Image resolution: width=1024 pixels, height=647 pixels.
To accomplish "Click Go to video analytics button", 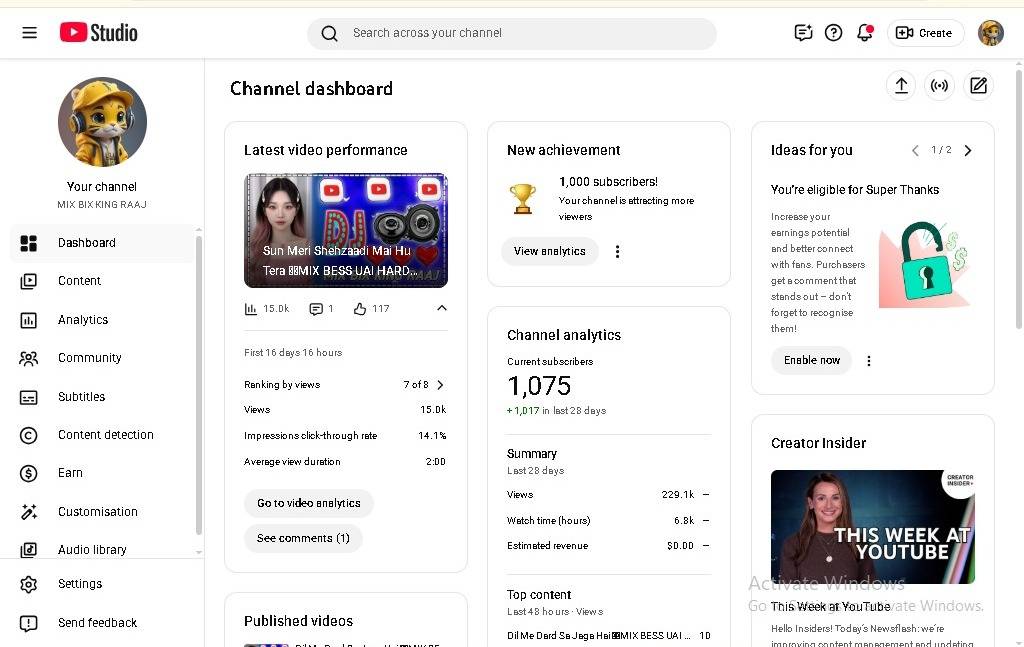I will [308, 503].
